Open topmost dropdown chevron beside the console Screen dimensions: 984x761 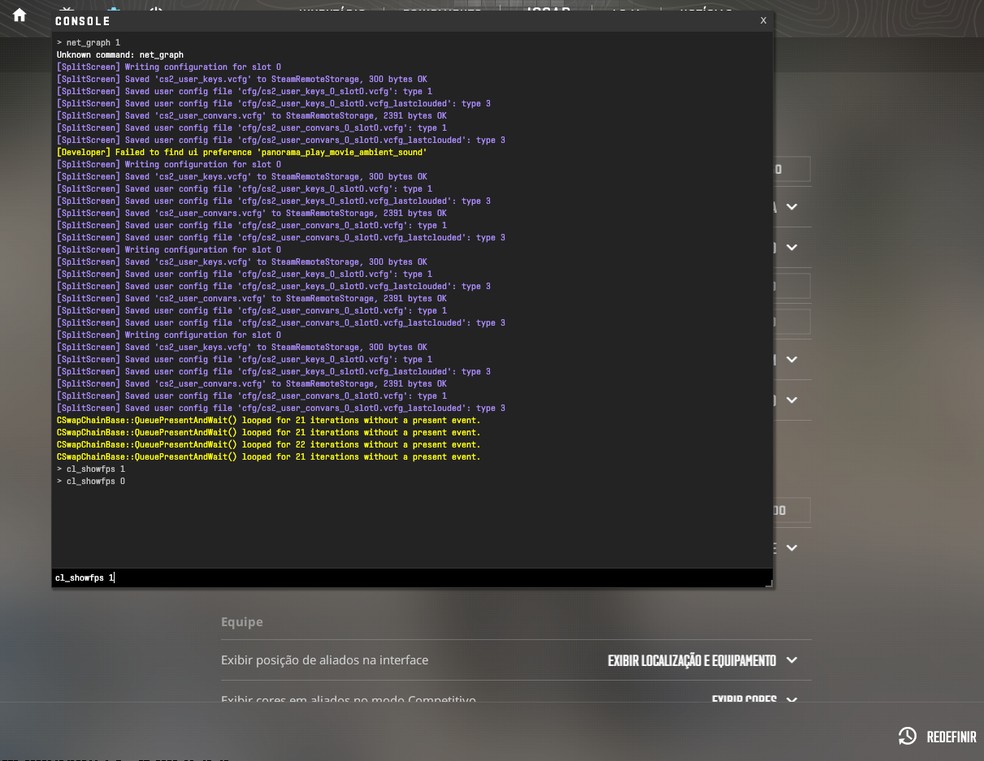[791, 207]
